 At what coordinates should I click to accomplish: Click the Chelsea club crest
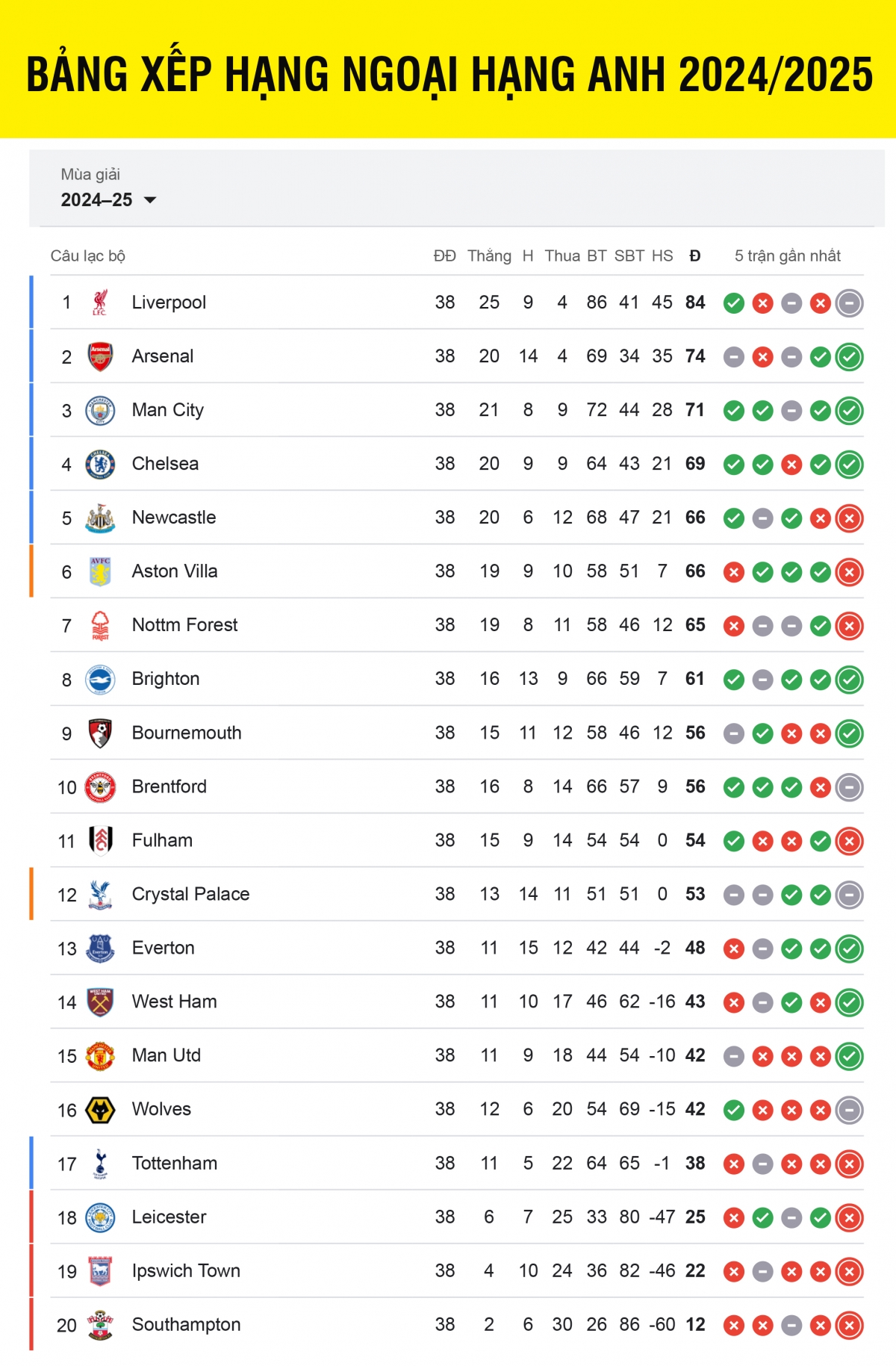click(100, 464)
